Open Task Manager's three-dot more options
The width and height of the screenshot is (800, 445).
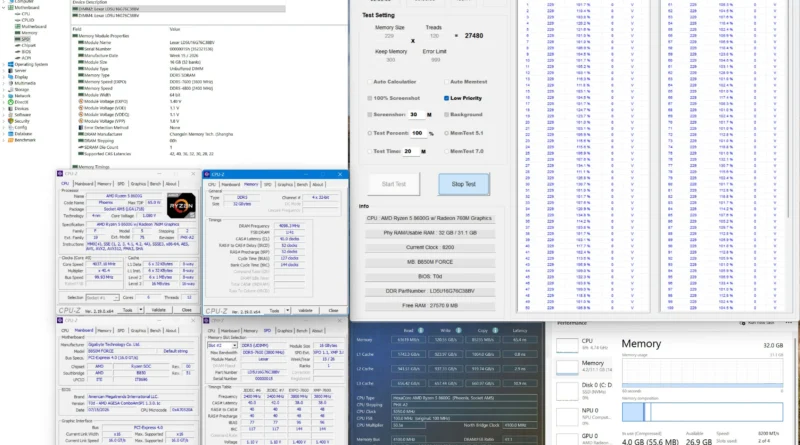[789, 323]
